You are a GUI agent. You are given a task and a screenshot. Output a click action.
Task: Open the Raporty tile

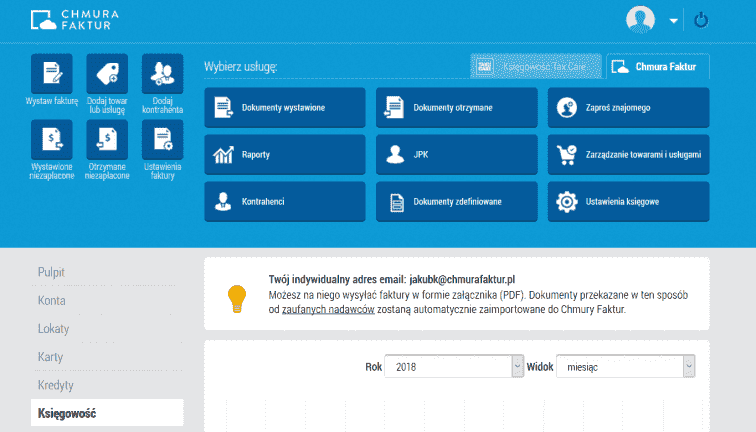[x=285, y=154]
